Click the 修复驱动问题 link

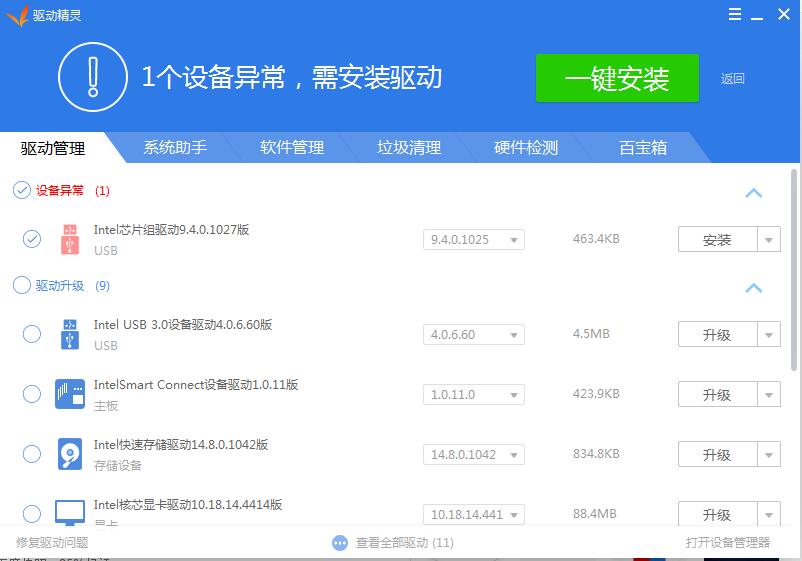[52, 543]
